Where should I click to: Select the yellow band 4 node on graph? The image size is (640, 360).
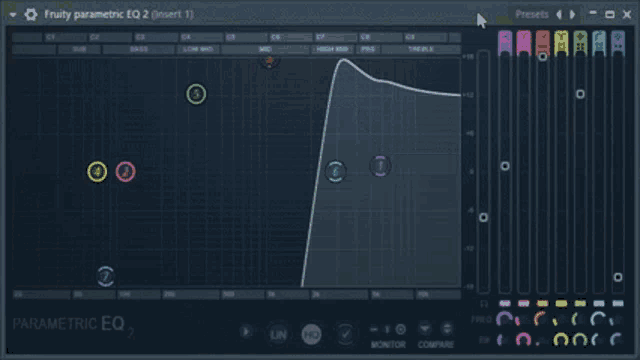coord(97,171)
